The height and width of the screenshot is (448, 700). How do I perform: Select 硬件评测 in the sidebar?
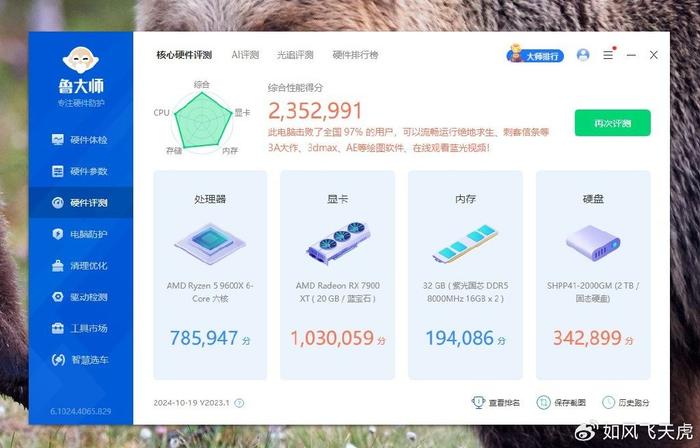[80, 203]
